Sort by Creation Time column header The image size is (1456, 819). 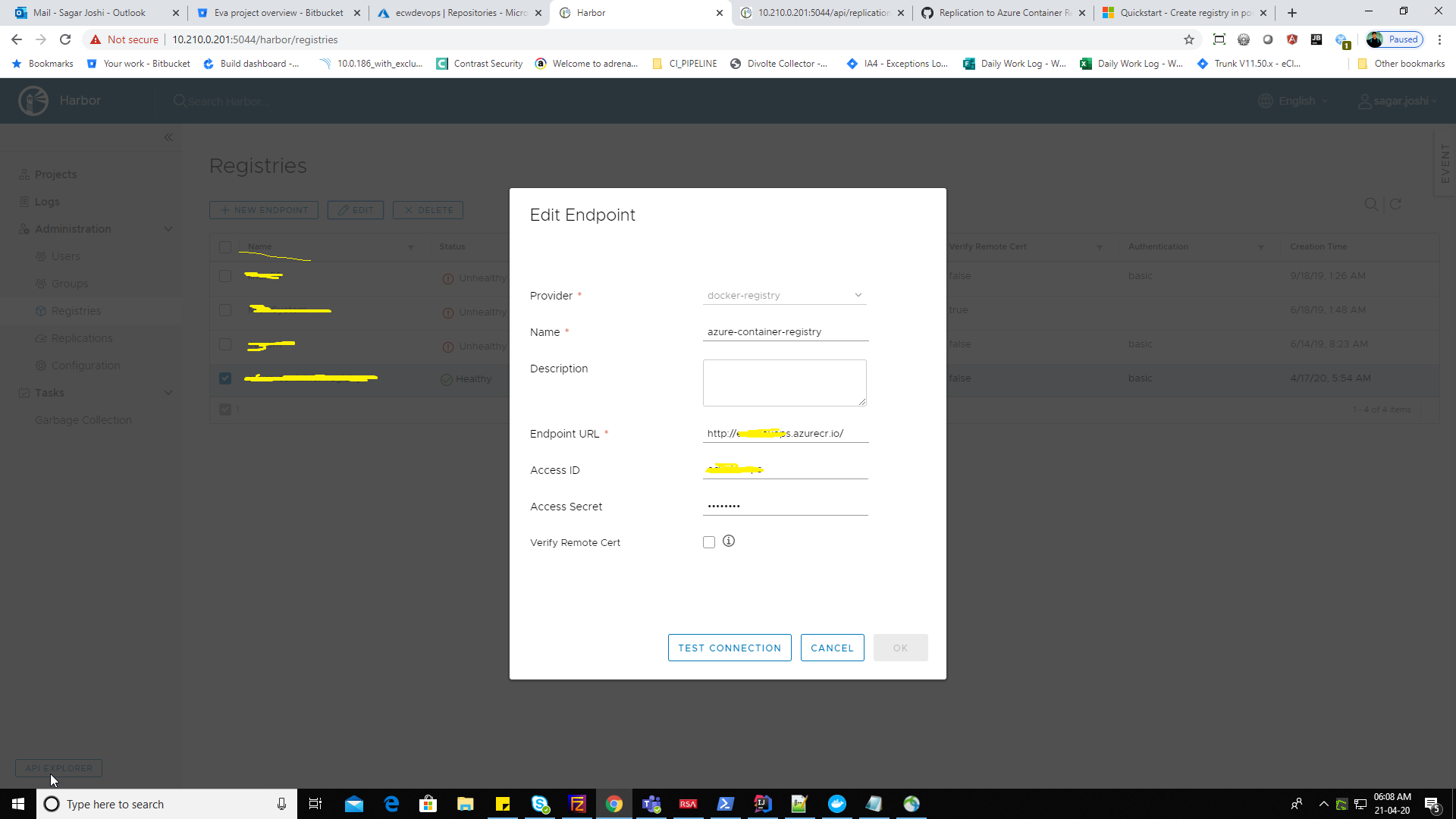[x=1319, y=247]
